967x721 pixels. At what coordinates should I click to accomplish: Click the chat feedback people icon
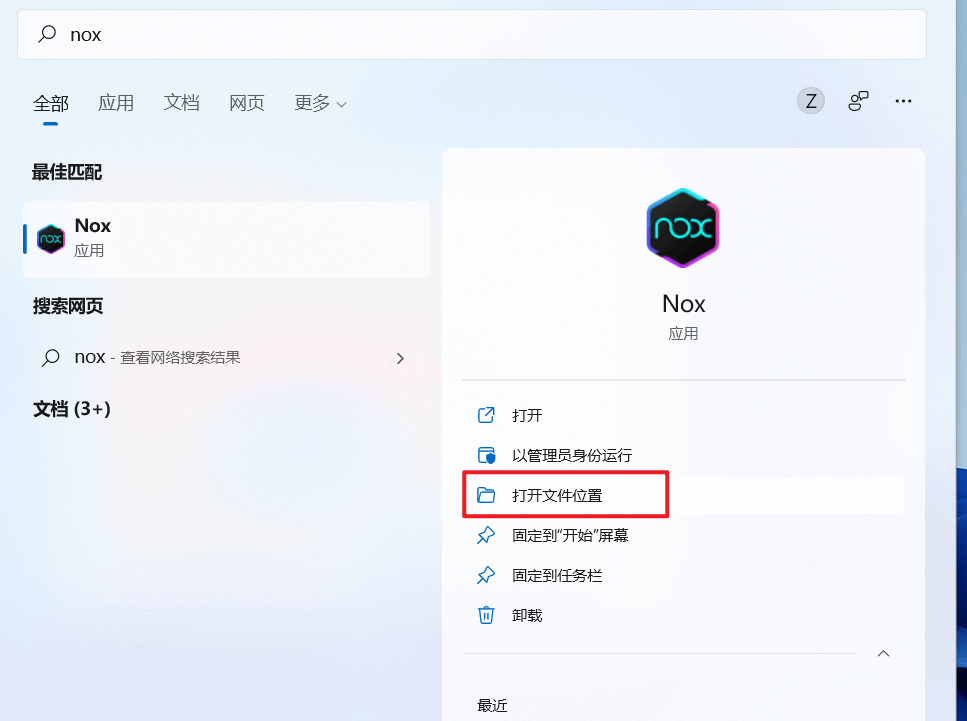click(858, 101)
